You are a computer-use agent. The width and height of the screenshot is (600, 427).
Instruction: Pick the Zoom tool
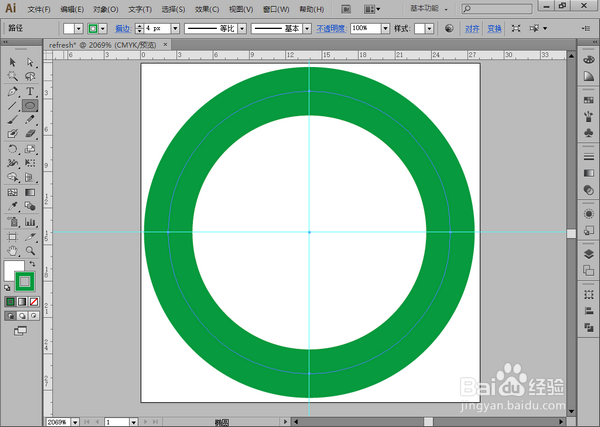pyautogui.click(x=30, y=251)
